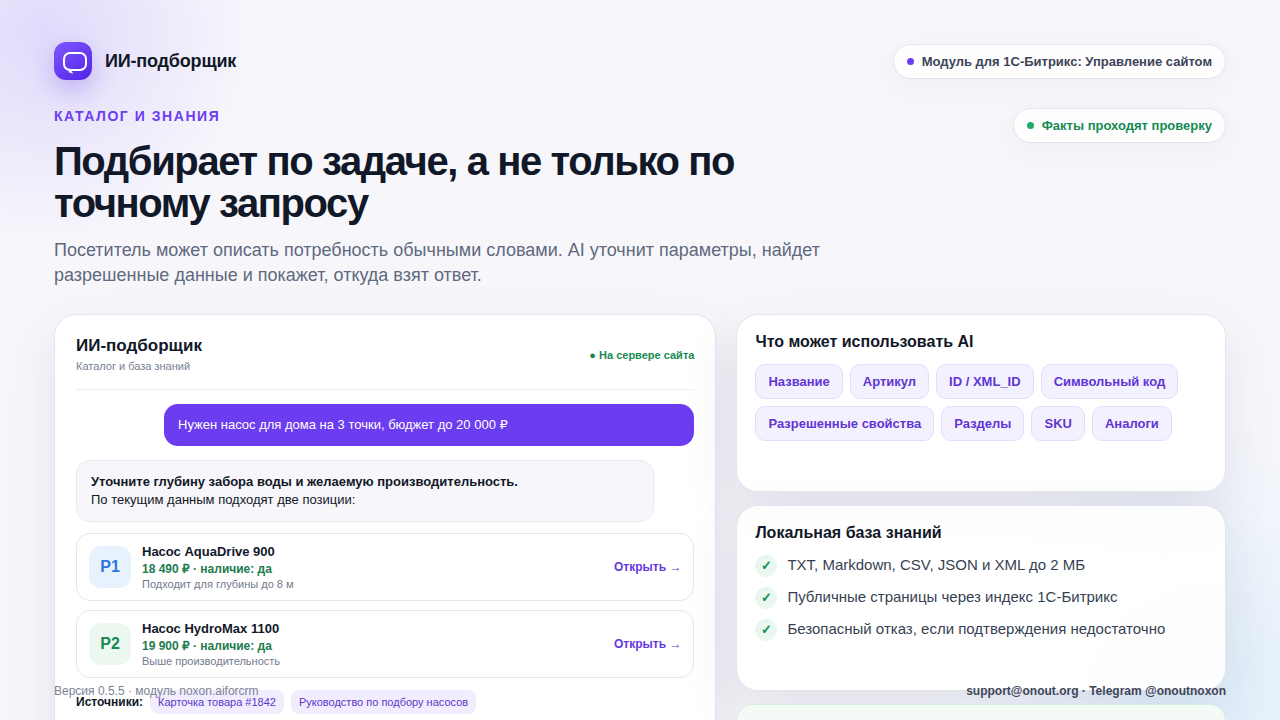Screen dimensions: 1280x720
Task: Click the price 18 490 ₽ line
Action: point(207,569)
